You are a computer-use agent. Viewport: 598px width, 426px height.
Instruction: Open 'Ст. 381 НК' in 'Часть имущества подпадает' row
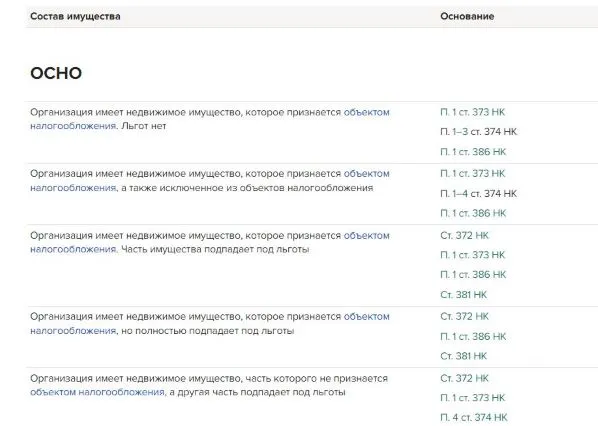click(x=463, y=295)
